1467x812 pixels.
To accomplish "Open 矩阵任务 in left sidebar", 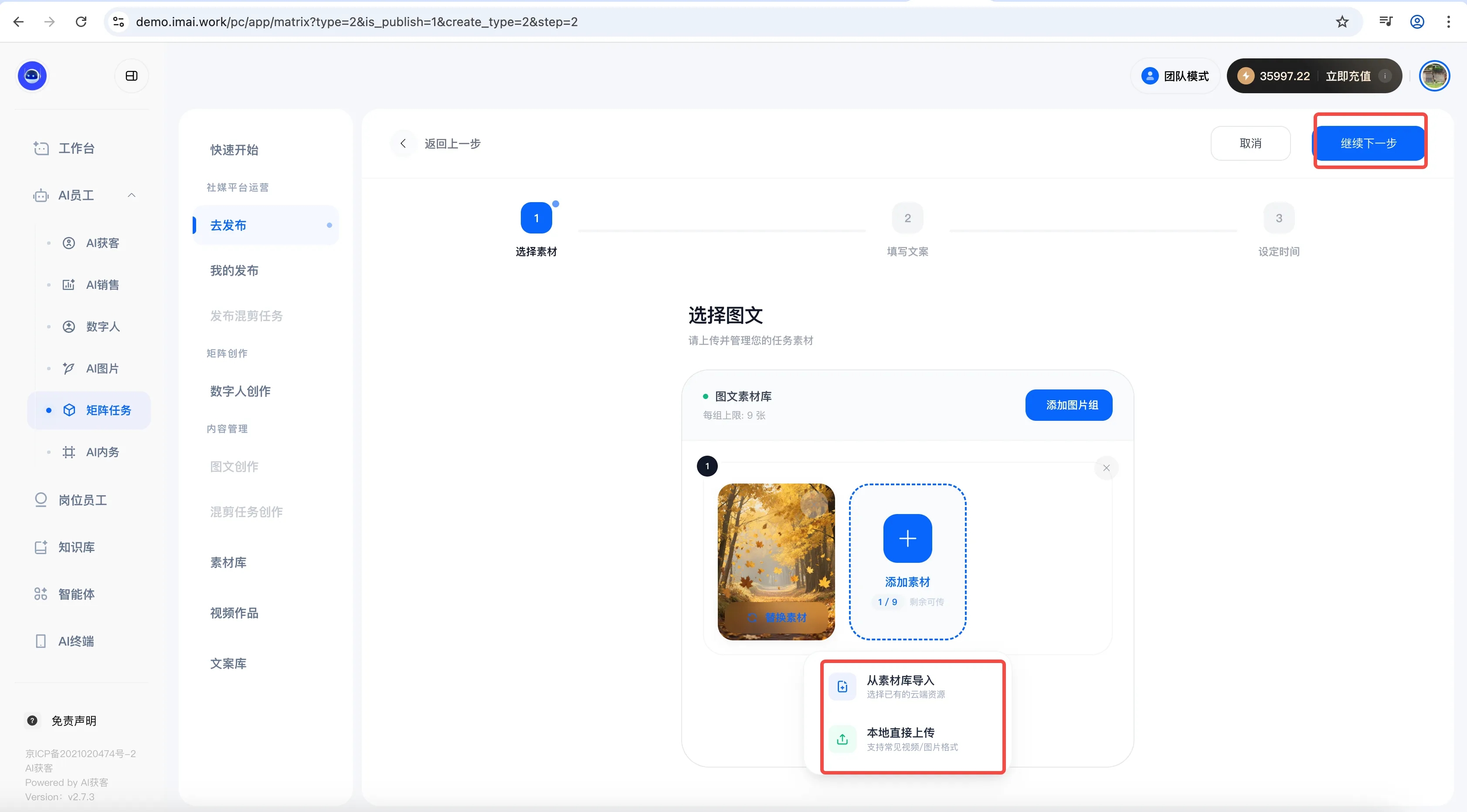I will [108, 410].
